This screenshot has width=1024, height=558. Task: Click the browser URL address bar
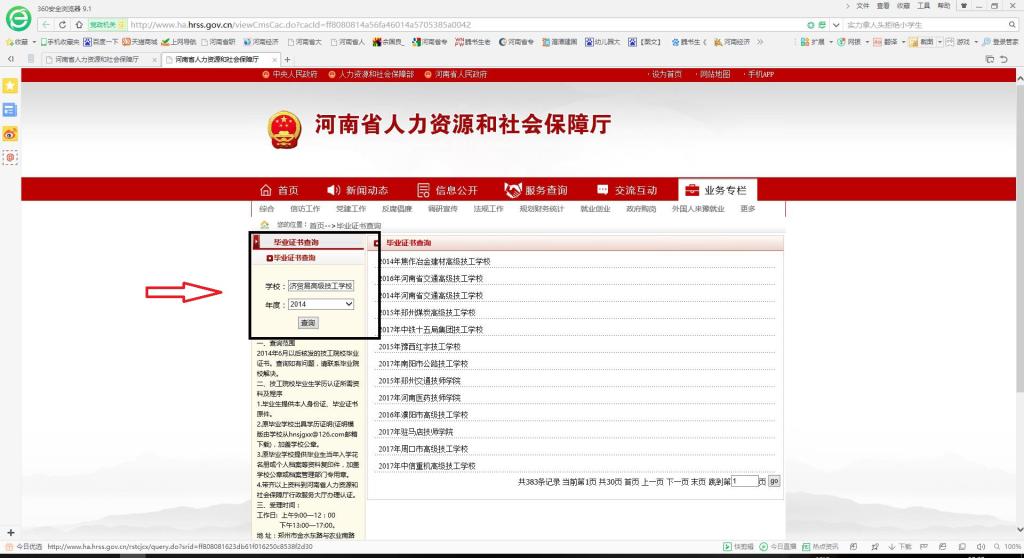[464, 25]
